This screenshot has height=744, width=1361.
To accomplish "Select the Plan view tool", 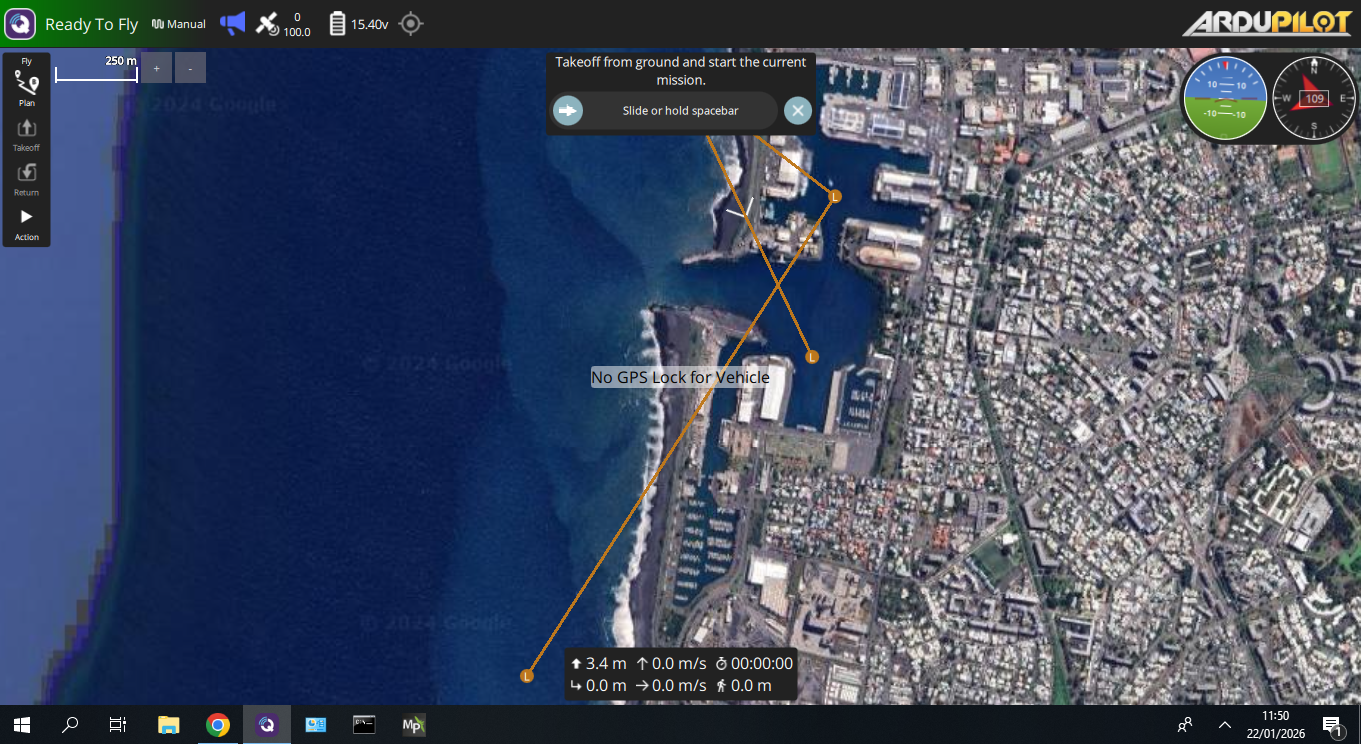I will click(x=26, y=88).
